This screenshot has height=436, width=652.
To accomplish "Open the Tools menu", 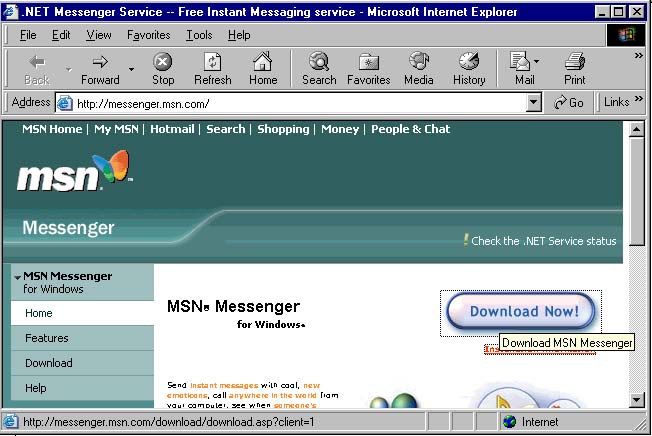I will 199,35.
